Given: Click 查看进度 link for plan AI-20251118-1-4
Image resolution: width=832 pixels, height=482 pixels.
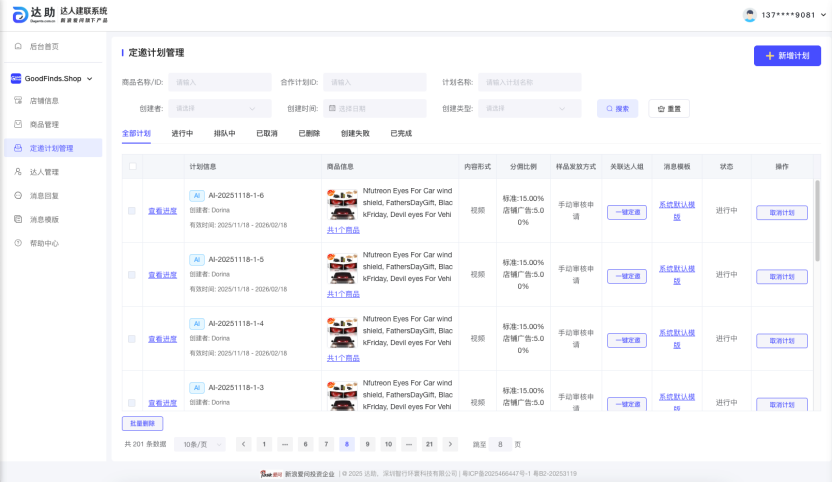Looking at the screenshot, I should (x=162, y=339).
